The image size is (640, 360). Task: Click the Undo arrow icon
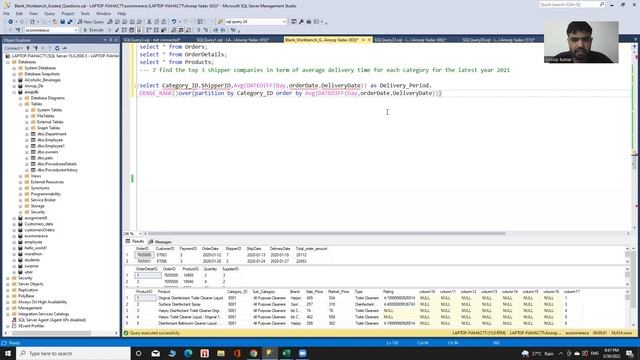click(x=174, y=22)
